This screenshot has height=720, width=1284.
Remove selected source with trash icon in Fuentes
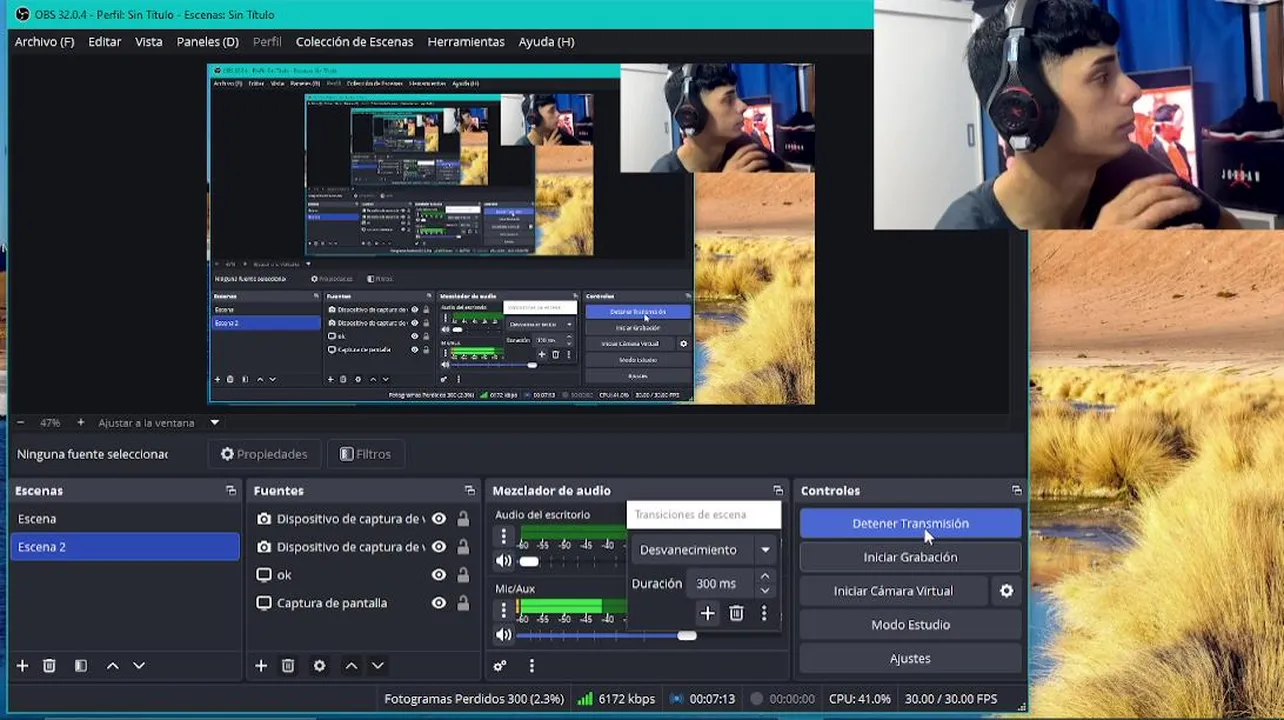[x=288, y=666]
